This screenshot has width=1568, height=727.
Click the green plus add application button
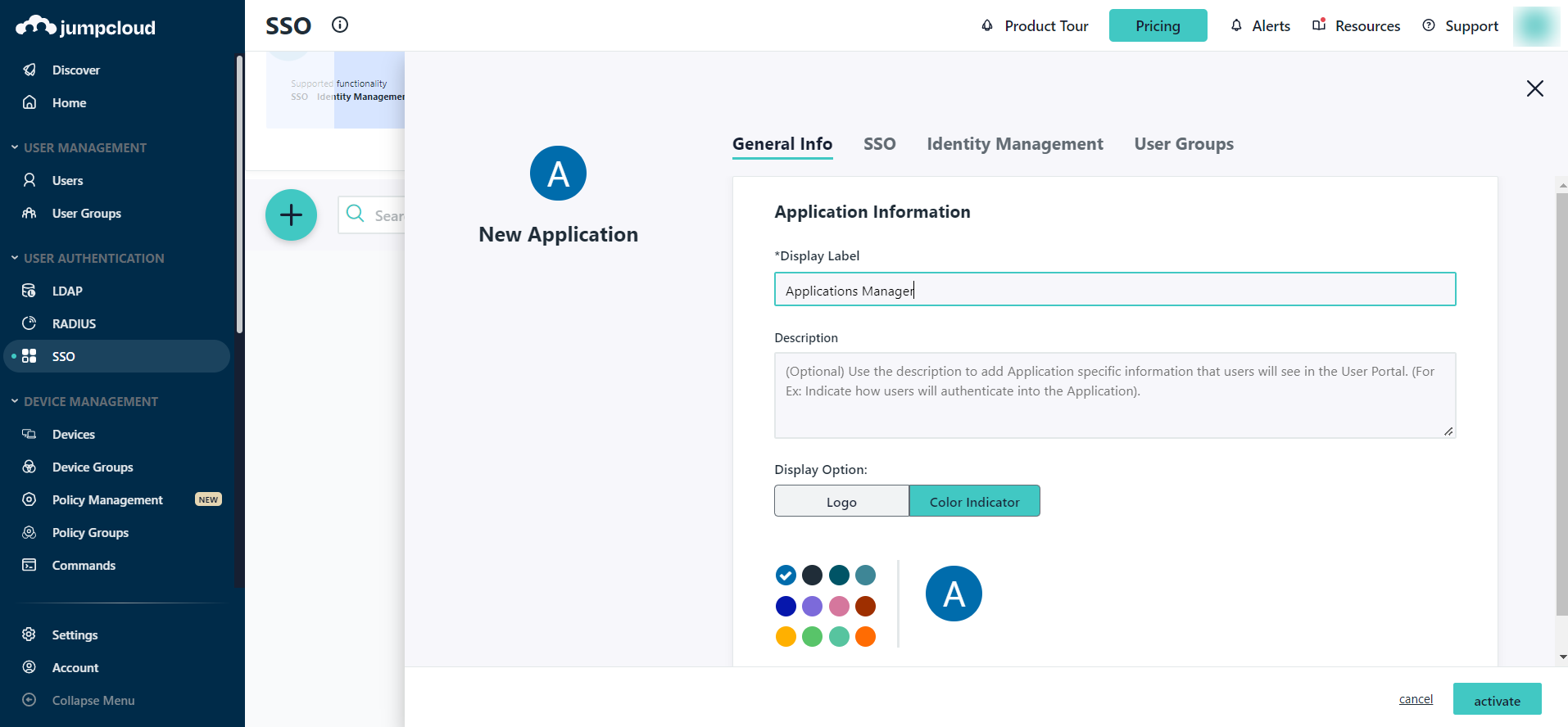[291, 215]
